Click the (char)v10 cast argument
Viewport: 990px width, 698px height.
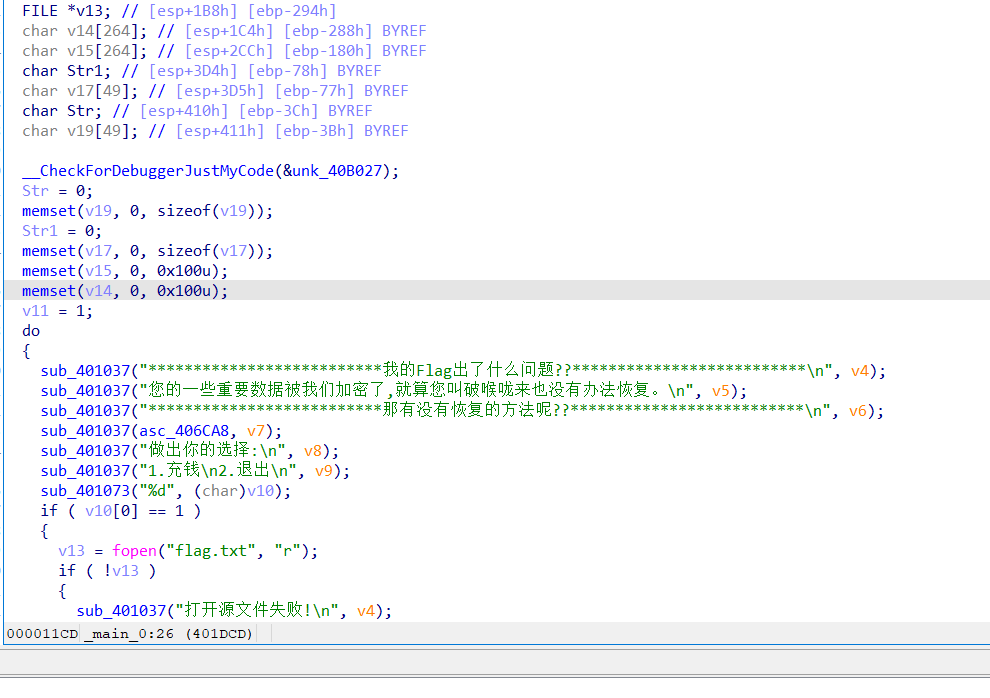click(x=234, y=491)
